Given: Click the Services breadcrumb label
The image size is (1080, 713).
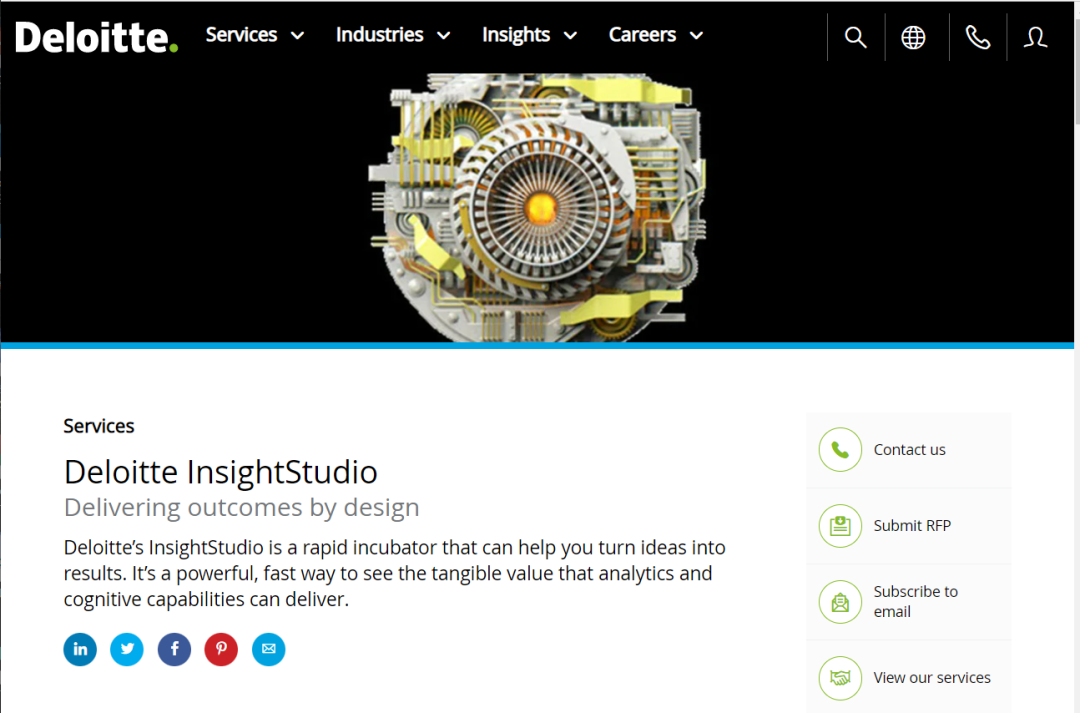Looking at the screenshot, I should [98, 426].
